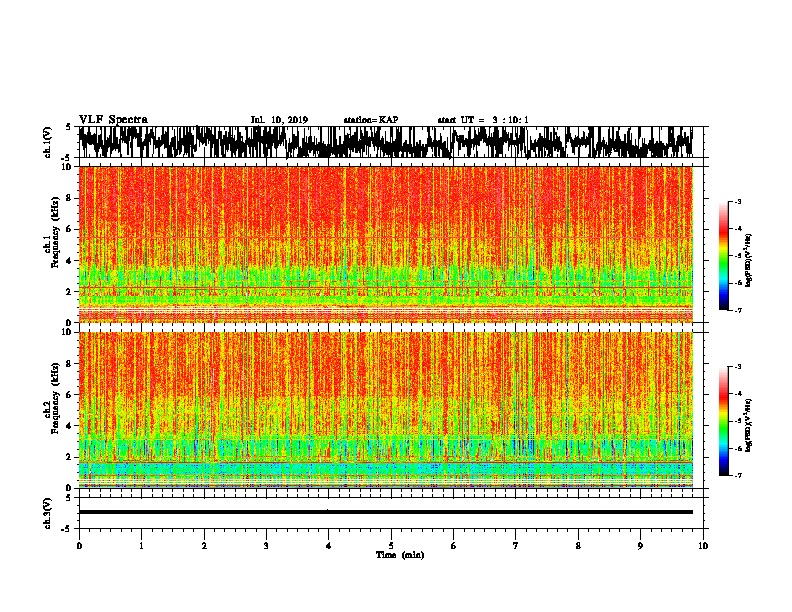This screenshot has width=792, height=612.
Task: Click the "VLF Spectra" plot title
Action: click(113, 120)
